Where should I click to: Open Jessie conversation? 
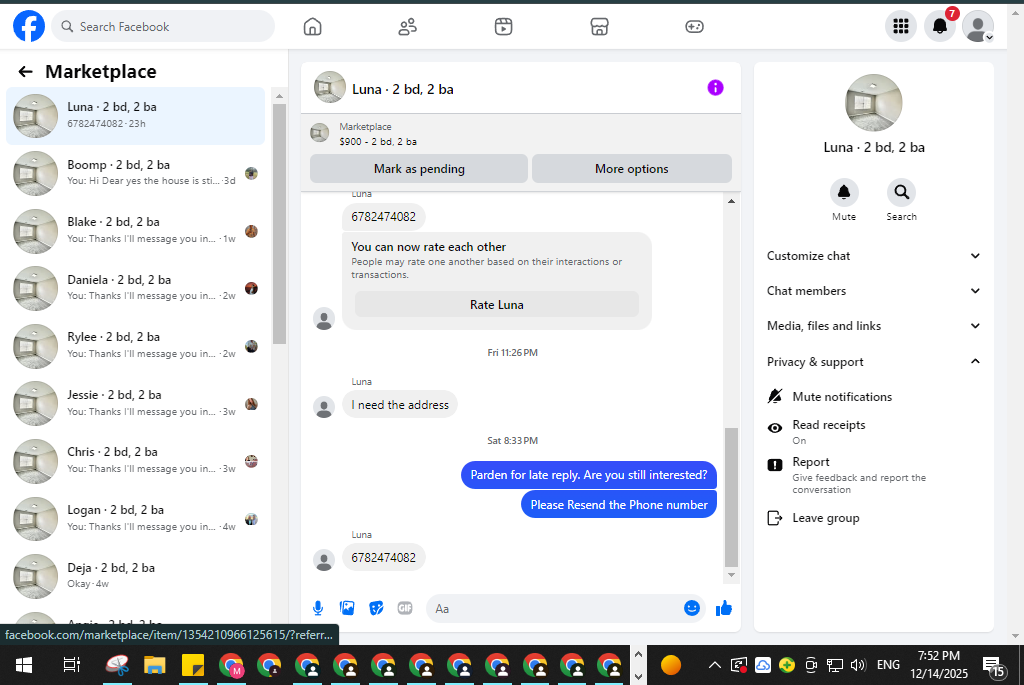[x=135, y=404]
